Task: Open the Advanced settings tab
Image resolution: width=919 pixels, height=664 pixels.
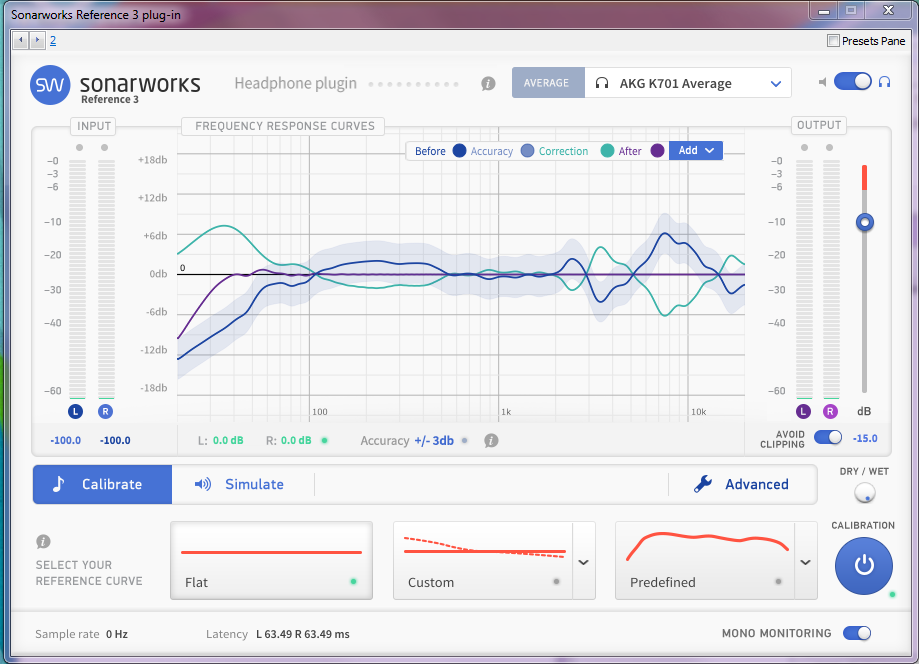Action: point(743,484)
